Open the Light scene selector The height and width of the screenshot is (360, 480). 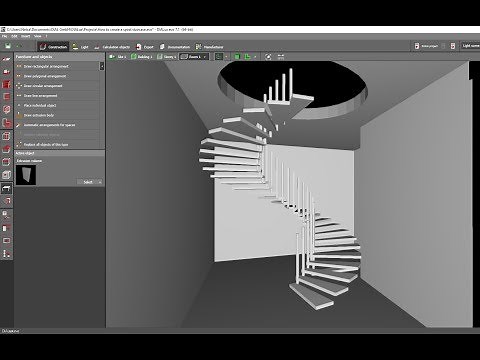470,46
